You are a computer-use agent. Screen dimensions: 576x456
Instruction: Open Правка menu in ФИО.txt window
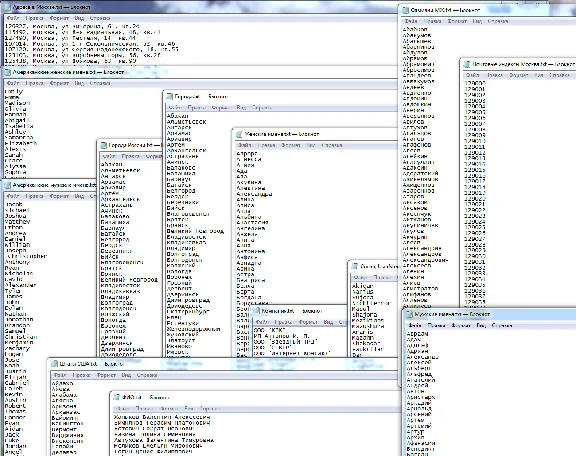coord(144,409)
